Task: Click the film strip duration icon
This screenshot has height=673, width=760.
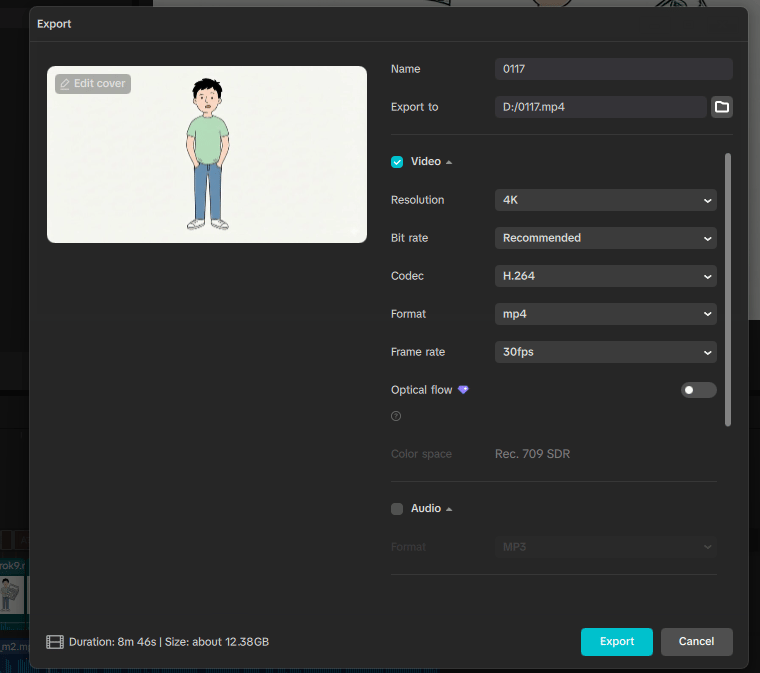Action: 55,642
